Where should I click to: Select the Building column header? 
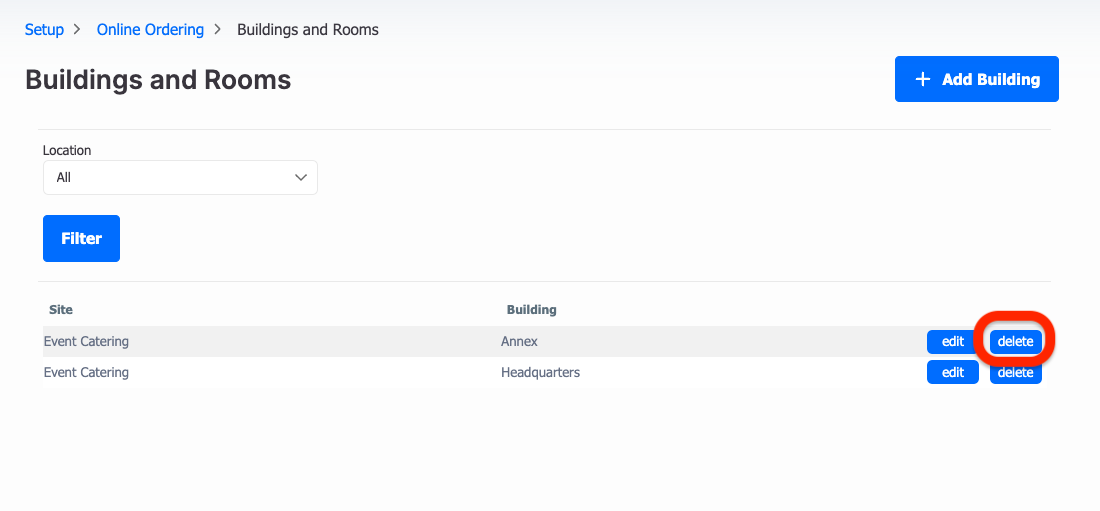click(x=532, y=309)
